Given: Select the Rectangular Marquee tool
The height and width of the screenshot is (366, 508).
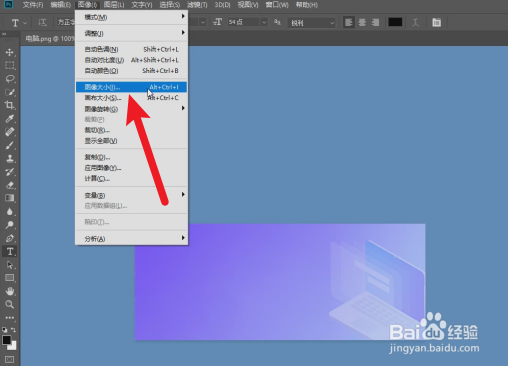Looking at the screenshot, I should click(x=10, y=66).
